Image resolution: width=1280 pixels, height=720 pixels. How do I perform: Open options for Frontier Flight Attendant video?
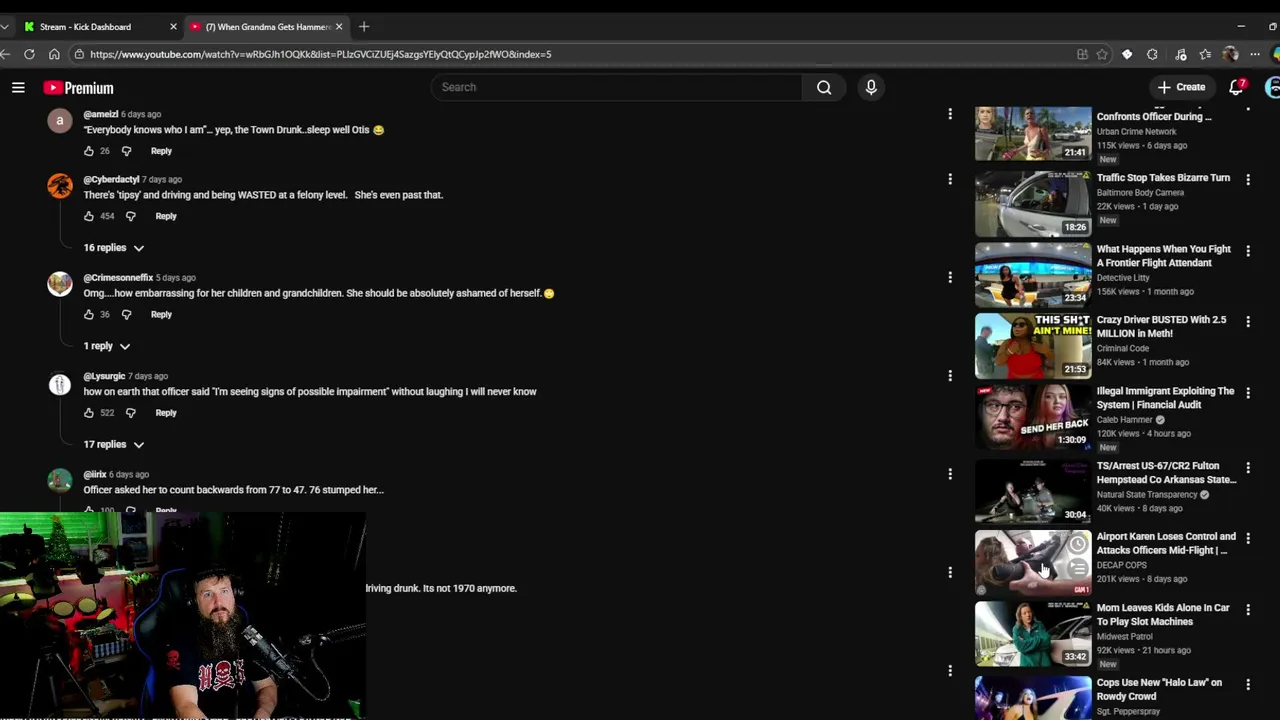pyautogui.click(x=1248, y=250)
